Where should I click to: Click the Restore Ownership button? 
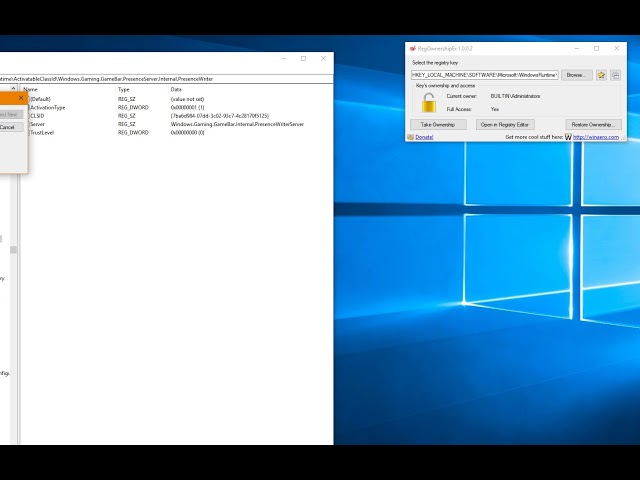593,124
